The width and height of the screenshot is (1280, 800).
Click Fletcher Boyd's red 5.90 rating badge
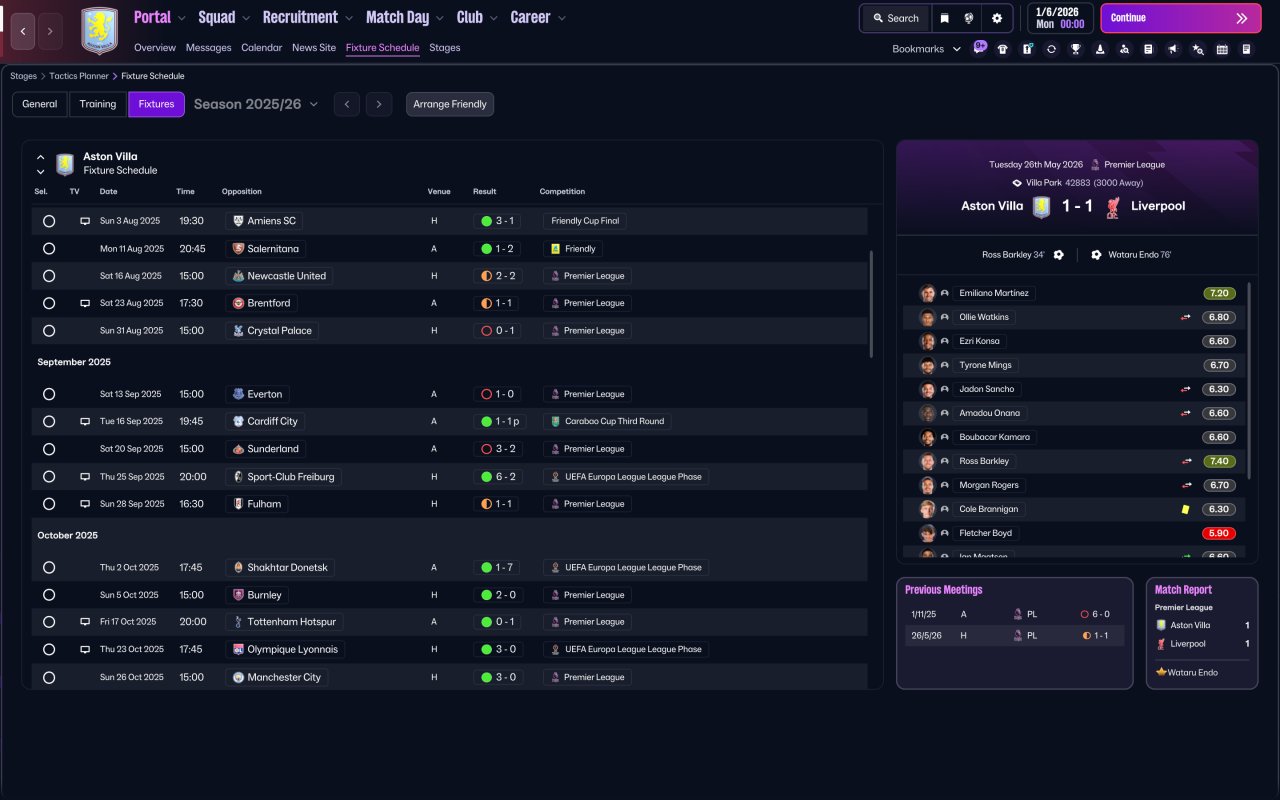pyautogui.click(x=1219, y=533)
